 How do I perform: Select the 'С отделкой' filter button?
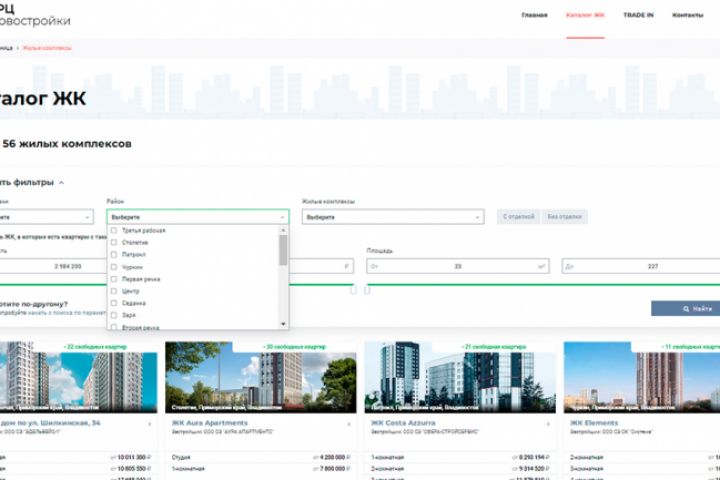519,216
